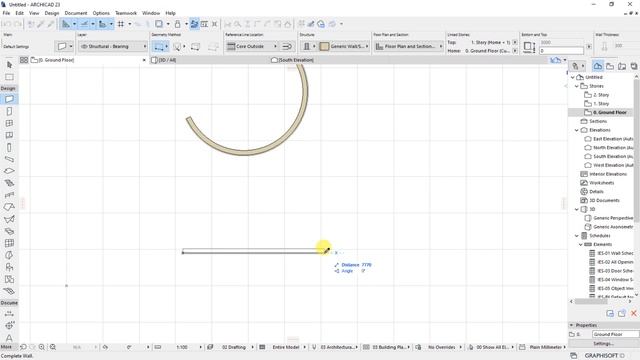Collapse the Schedules folder in Navigator
640x360 pixels.
[577, 236]
